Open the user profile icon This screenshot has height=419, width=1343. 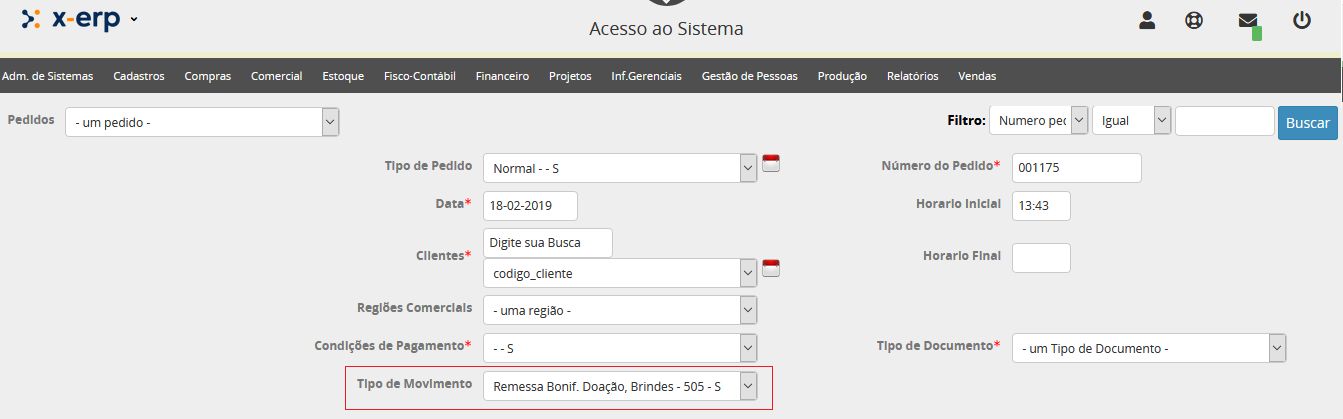pos(1148,20)
